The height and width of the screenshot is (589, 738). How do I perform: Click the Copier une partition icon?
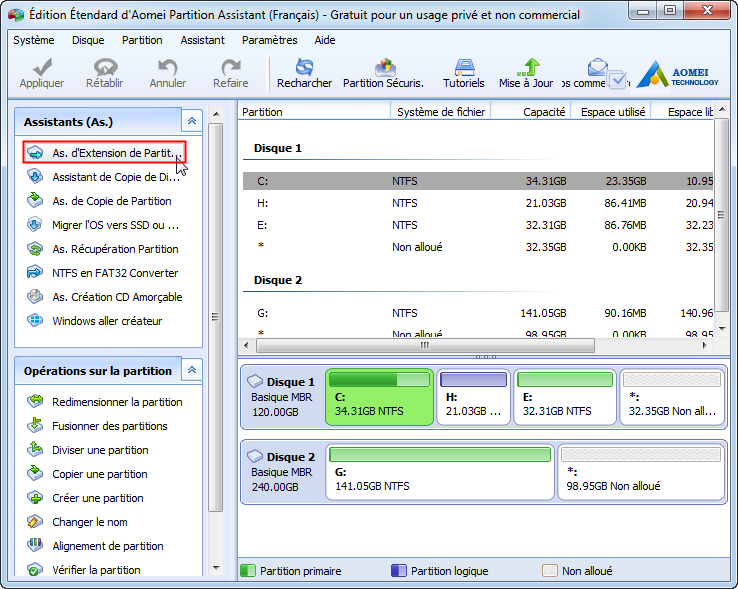click(35, 474)
